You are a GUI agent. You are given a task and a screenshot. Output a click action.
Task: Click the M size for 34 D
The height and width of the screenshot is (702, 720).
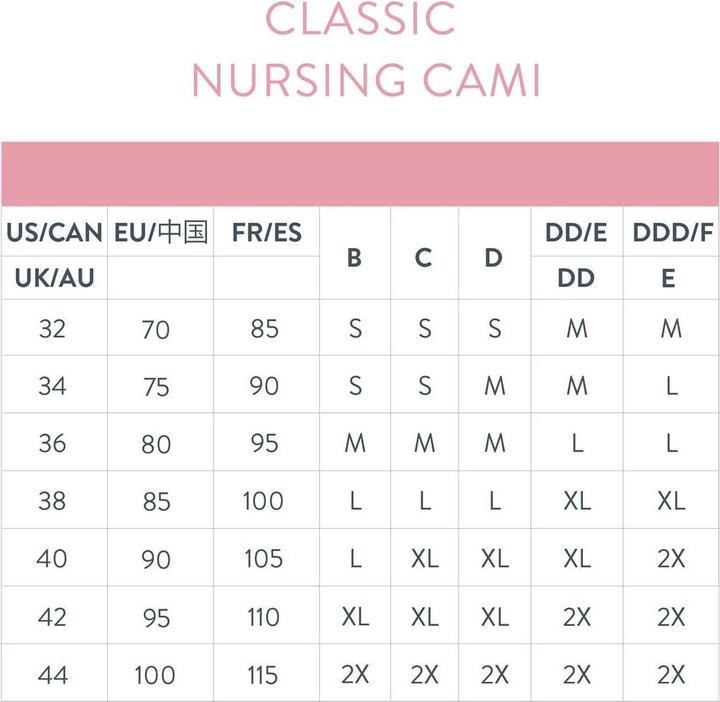(495, 386)
